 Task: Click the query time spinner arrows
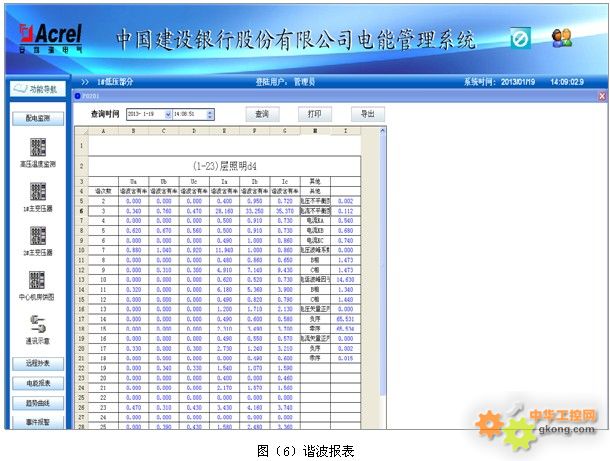click(210, 115)
